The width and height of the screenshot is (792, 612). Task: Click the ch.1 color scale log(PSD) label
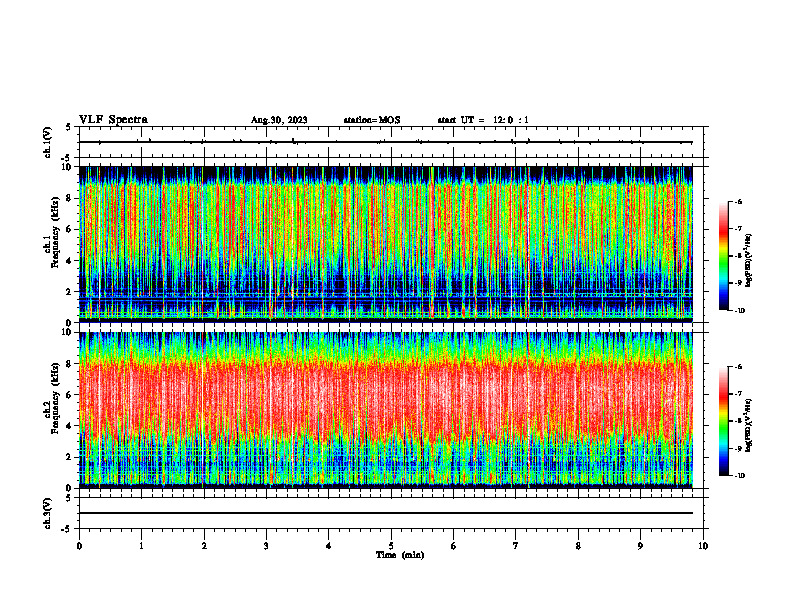(749, 261)
